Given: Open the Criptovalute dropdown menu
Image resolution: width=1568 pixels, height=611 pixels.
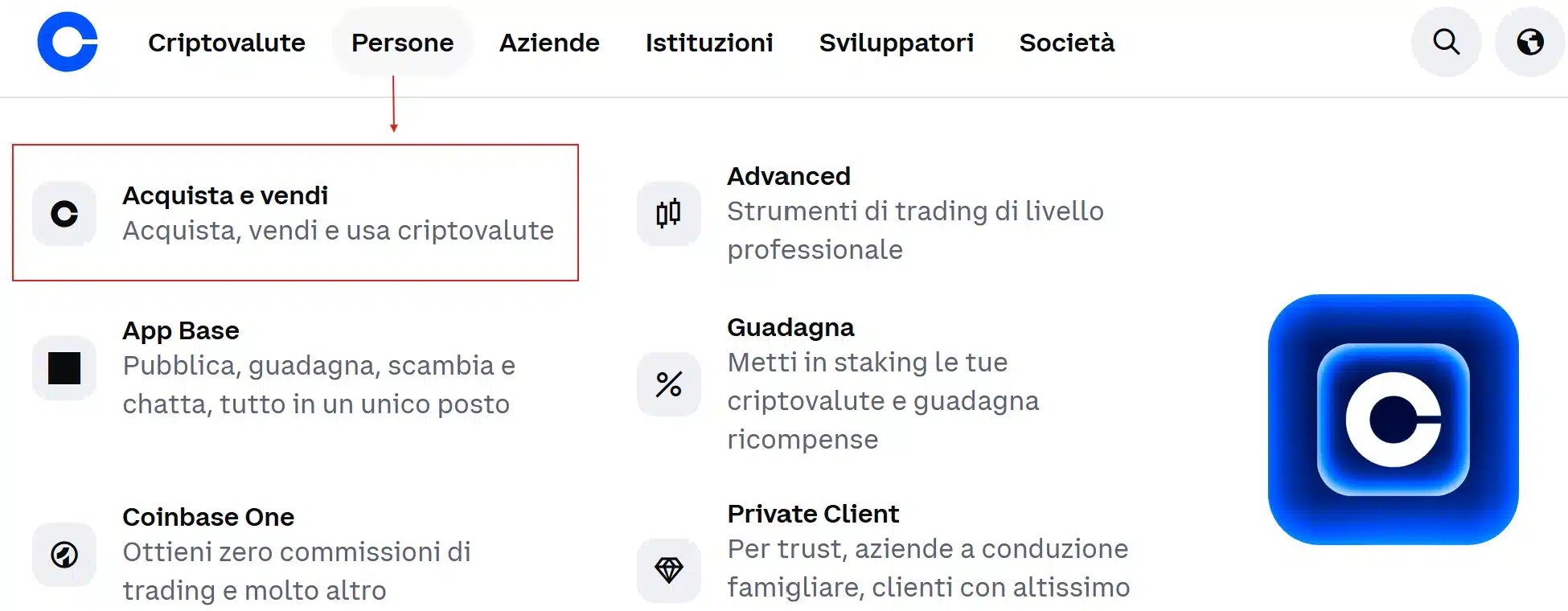Looking at the screenshot, I should tap(226, 43).
